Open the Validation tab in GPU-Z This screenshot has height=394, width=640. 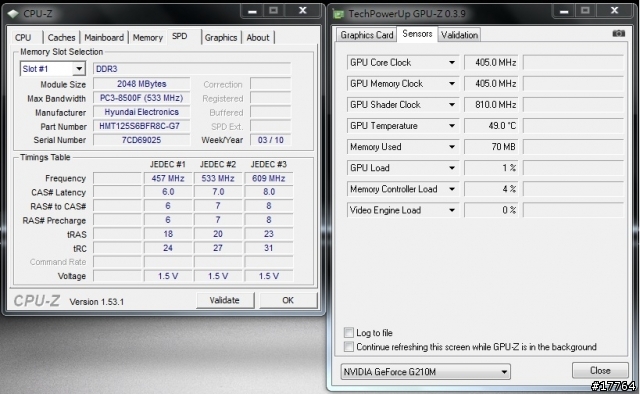(460, 35)
